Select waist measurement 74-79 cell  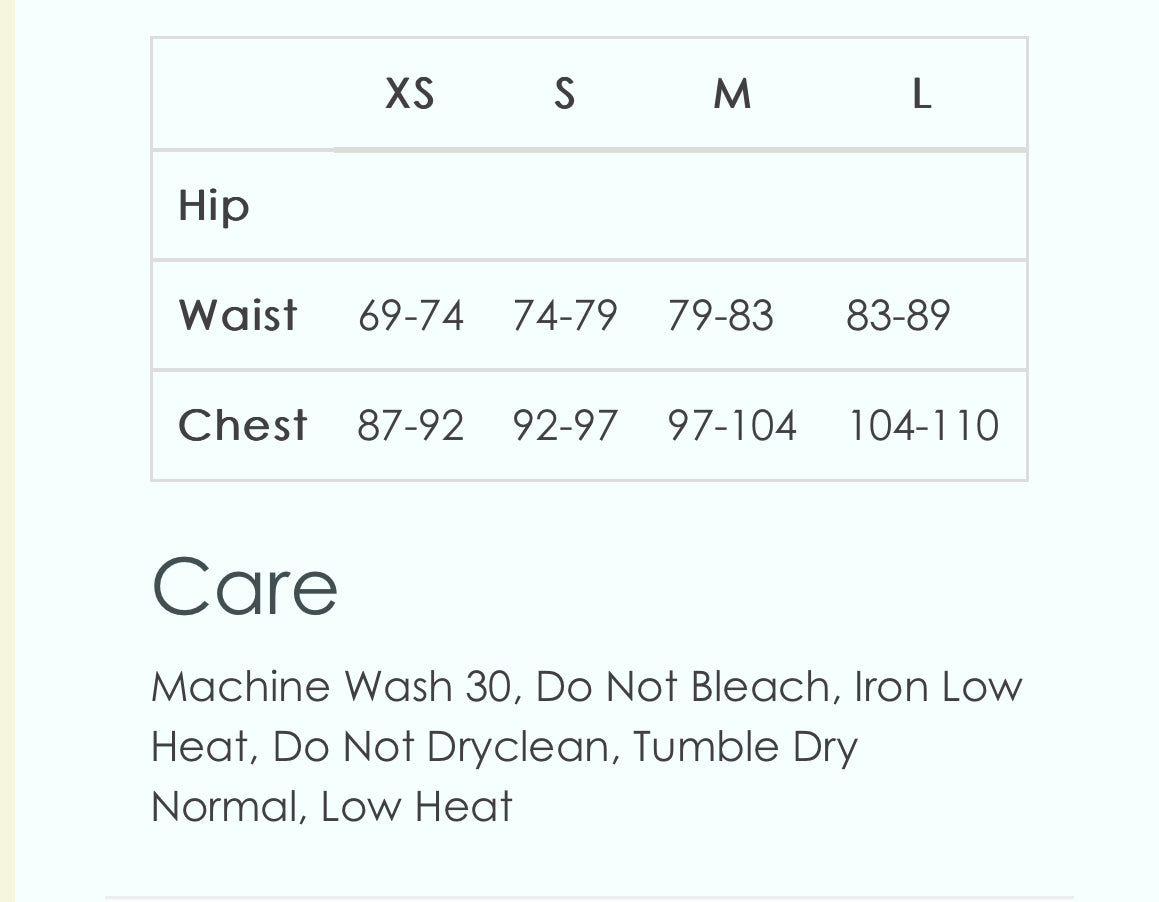point(565,316)
